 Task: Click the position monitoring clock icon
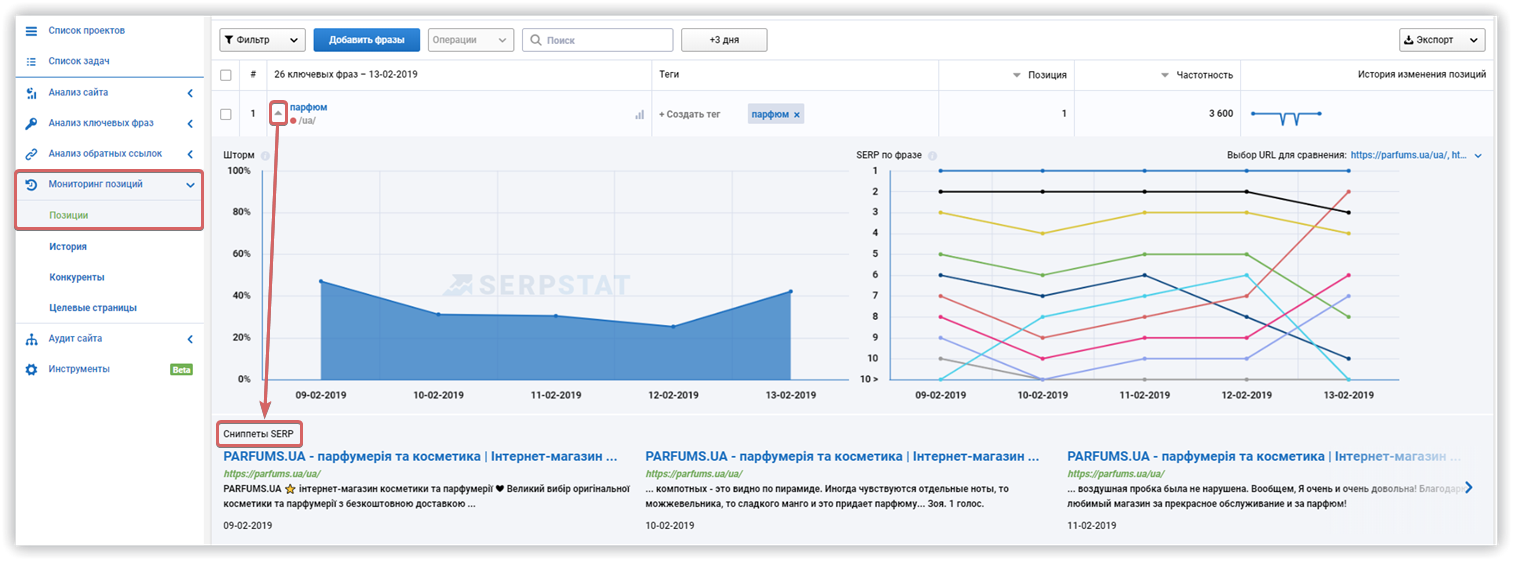pyautogui.click(x=31, y=185)
